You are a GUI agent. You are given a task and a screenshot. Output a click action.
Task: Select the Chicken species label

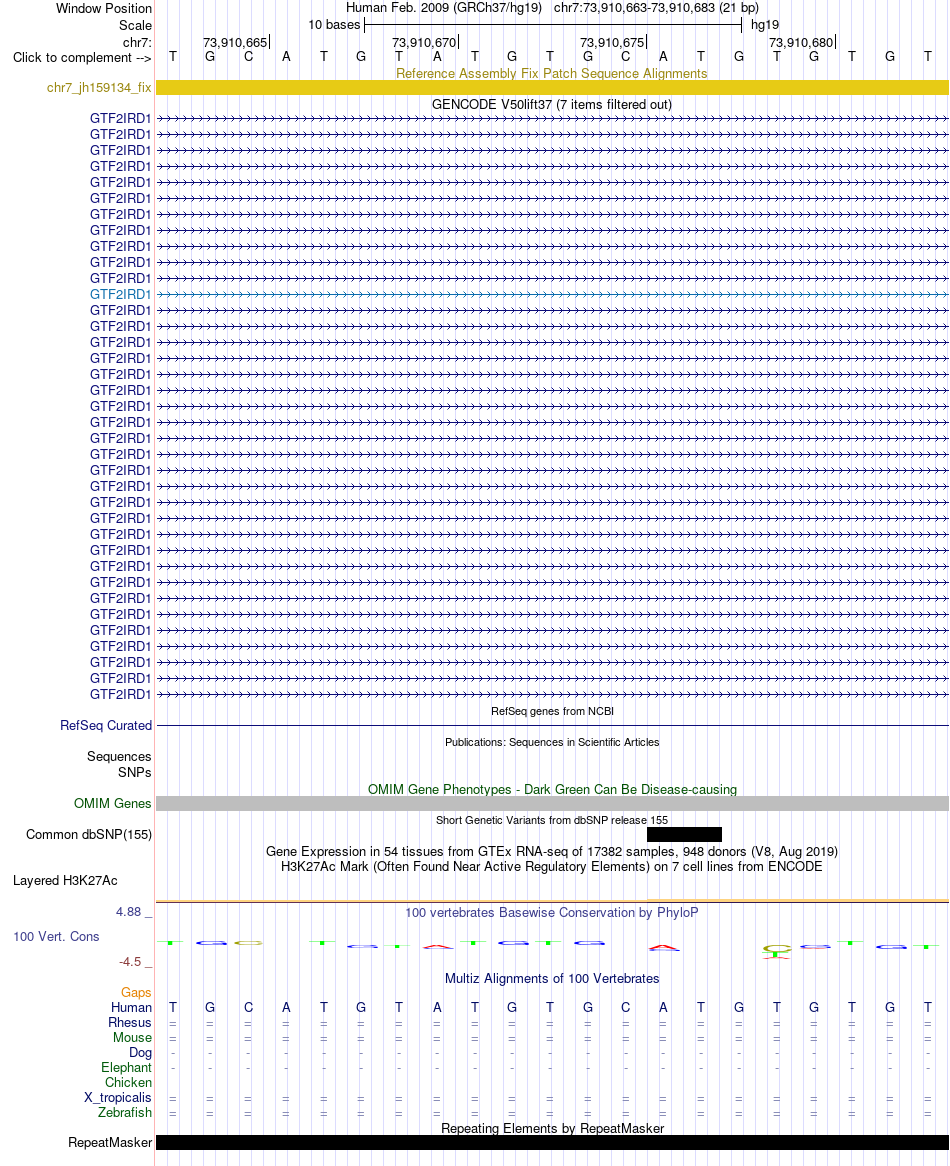pyautogui.click(x=128, y=1083)
